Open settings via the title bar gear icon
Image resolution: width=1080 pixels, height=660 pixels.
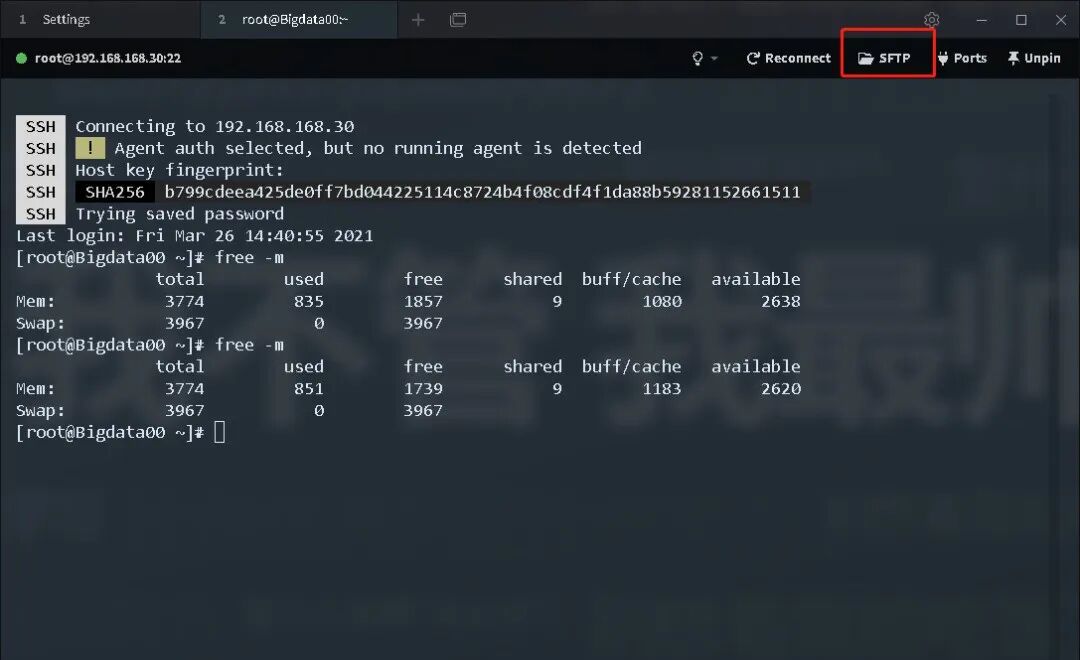click(x=931, y=20)
